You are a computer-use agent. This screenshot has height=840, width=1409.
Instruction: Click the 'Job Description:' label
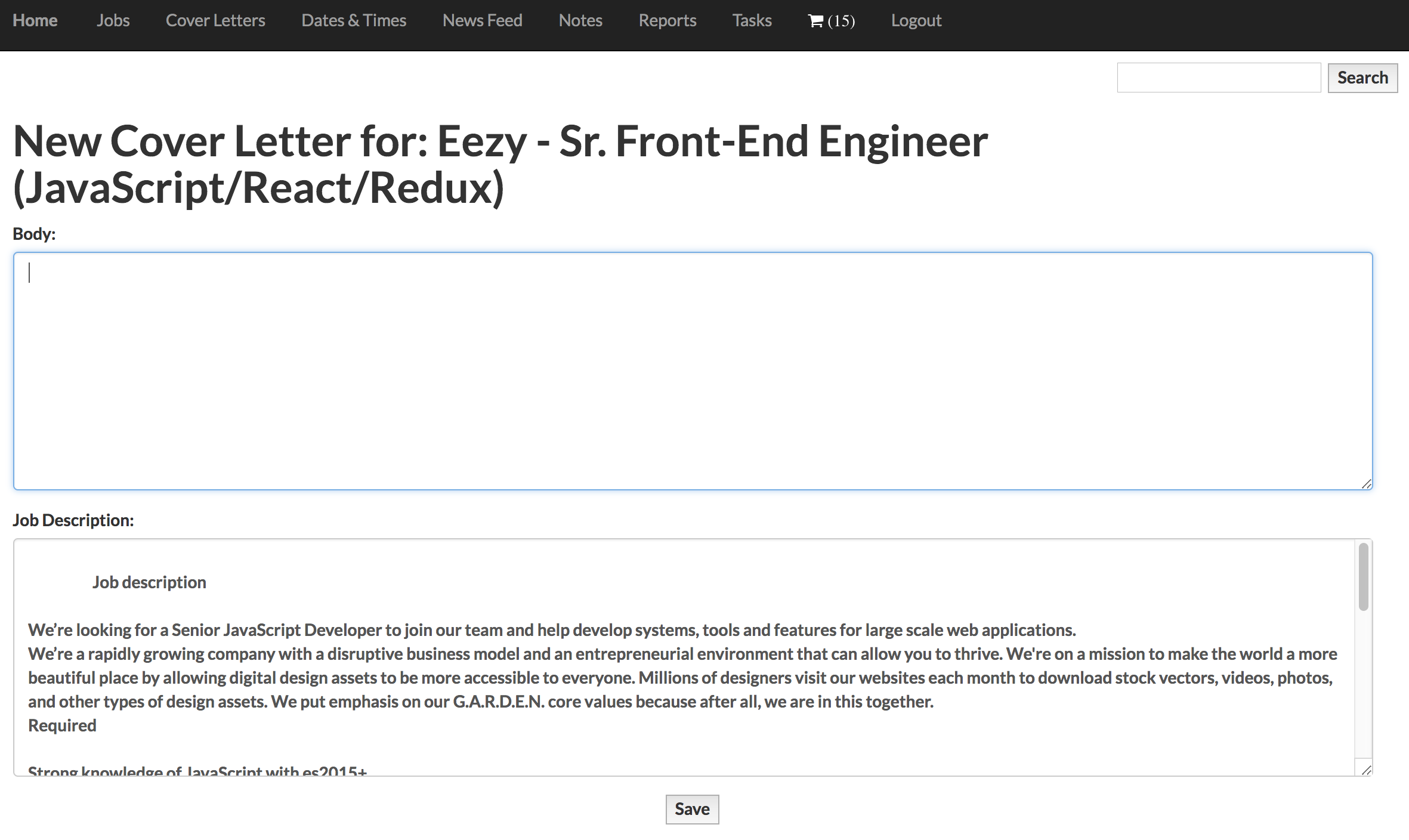pos(73,520)
